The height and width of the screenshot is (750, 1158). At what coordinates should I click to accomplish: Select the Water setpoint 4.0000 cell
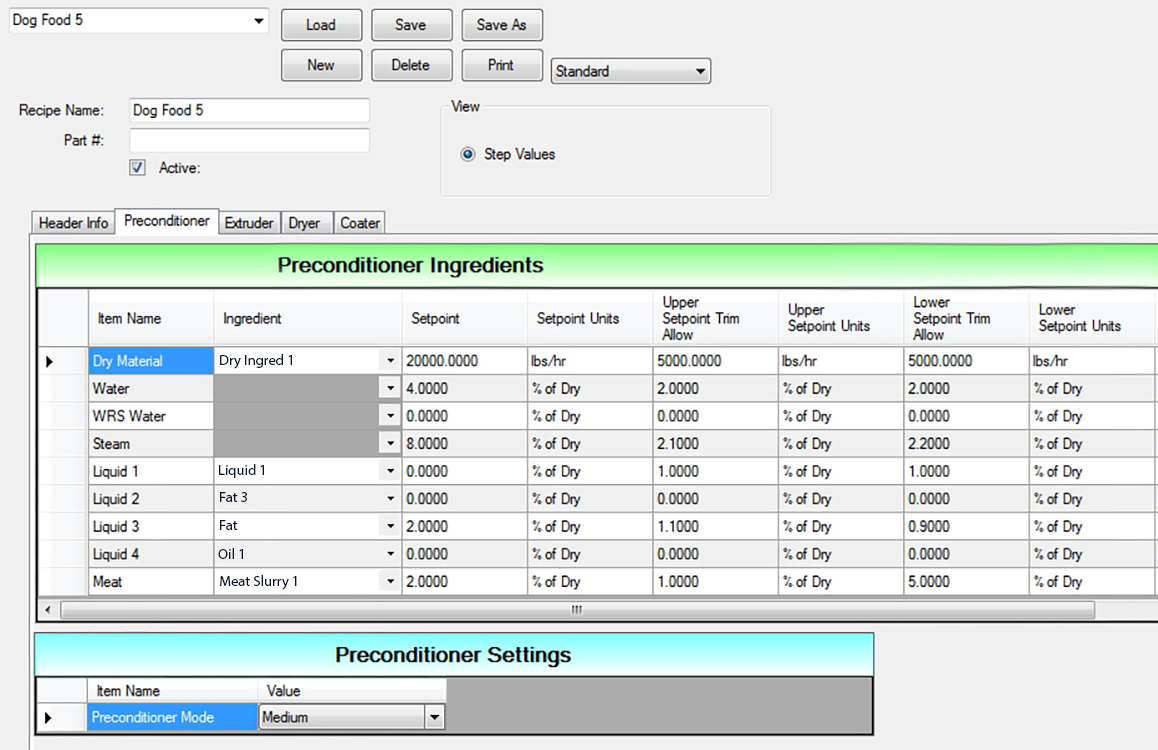(x=465, y=388)
